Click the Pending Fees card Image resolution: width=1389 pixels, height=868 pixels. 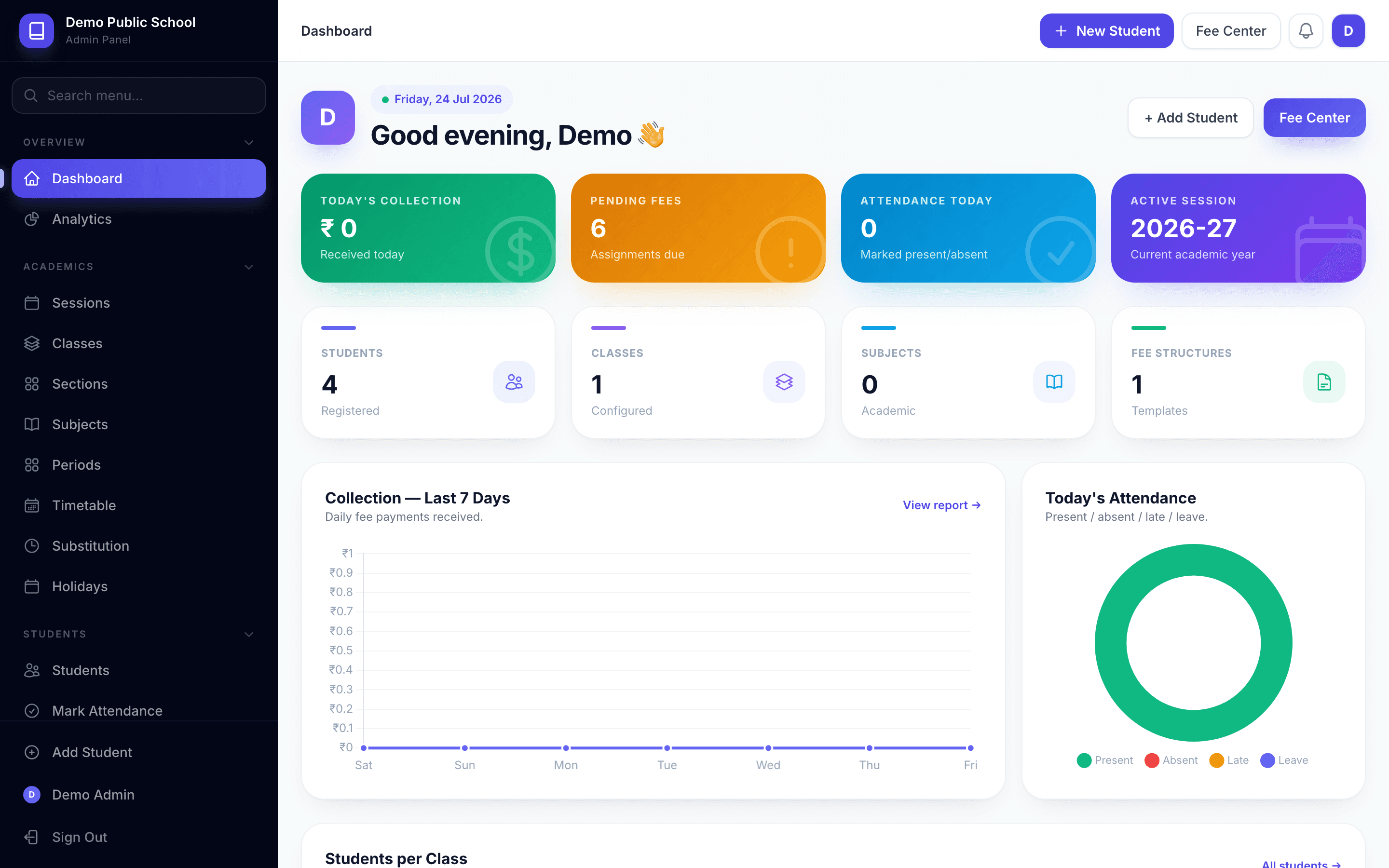pyautogui.click(x=698, y=228)
